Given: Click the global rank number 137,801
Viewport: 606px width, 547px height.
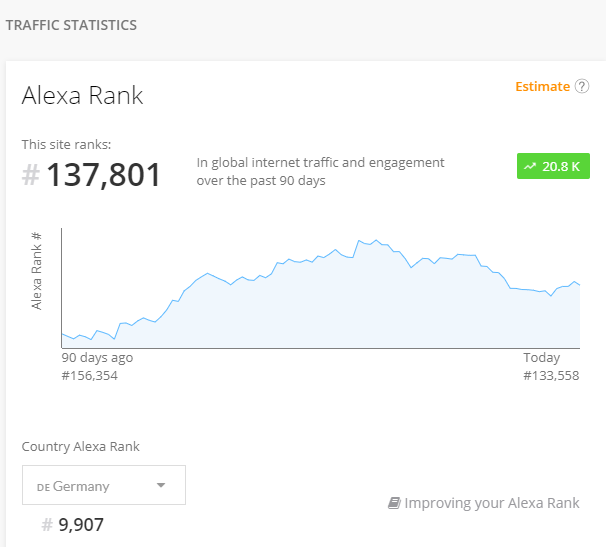Looking at the screenshot, I should coord(103,175).
